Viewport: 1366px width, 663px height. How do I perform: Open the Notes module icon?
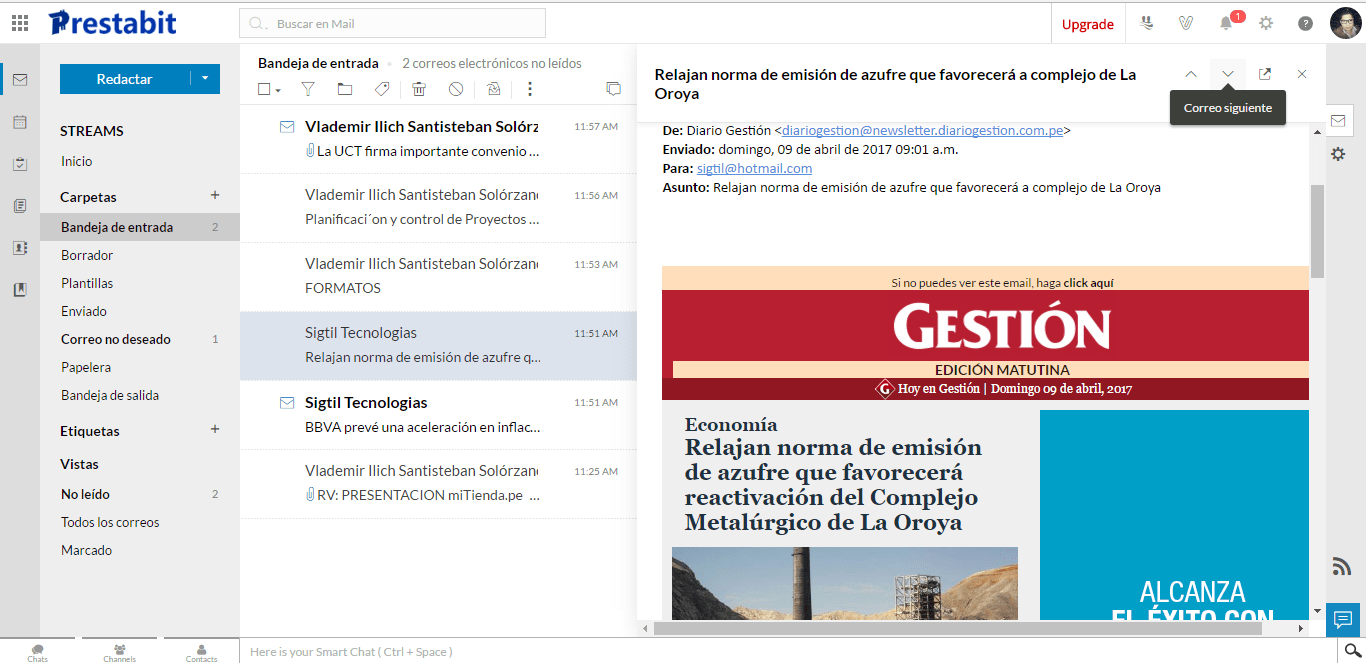tap(20, 206)
